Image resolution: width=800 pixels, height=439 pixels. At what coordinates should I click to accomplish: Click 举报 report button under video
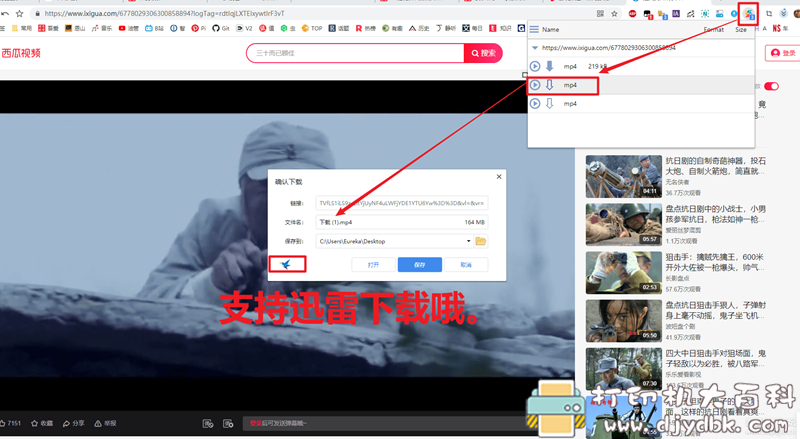105,423
